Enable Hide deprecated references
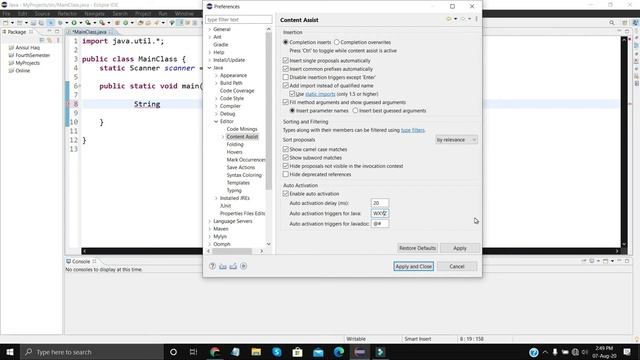The height and width of the screenshot is (360, 640). pyautogui.click(x=286, y=174)
